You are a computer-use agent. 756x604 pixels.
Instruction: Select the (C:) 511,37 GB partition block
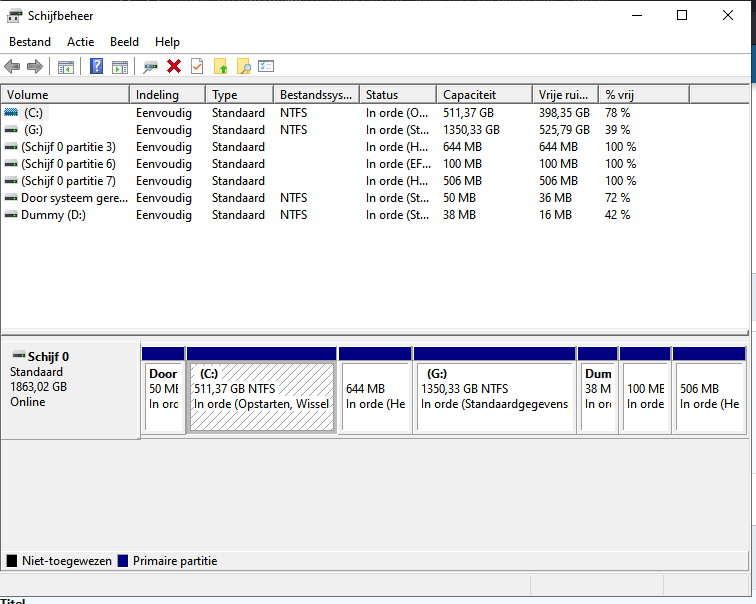261,396
